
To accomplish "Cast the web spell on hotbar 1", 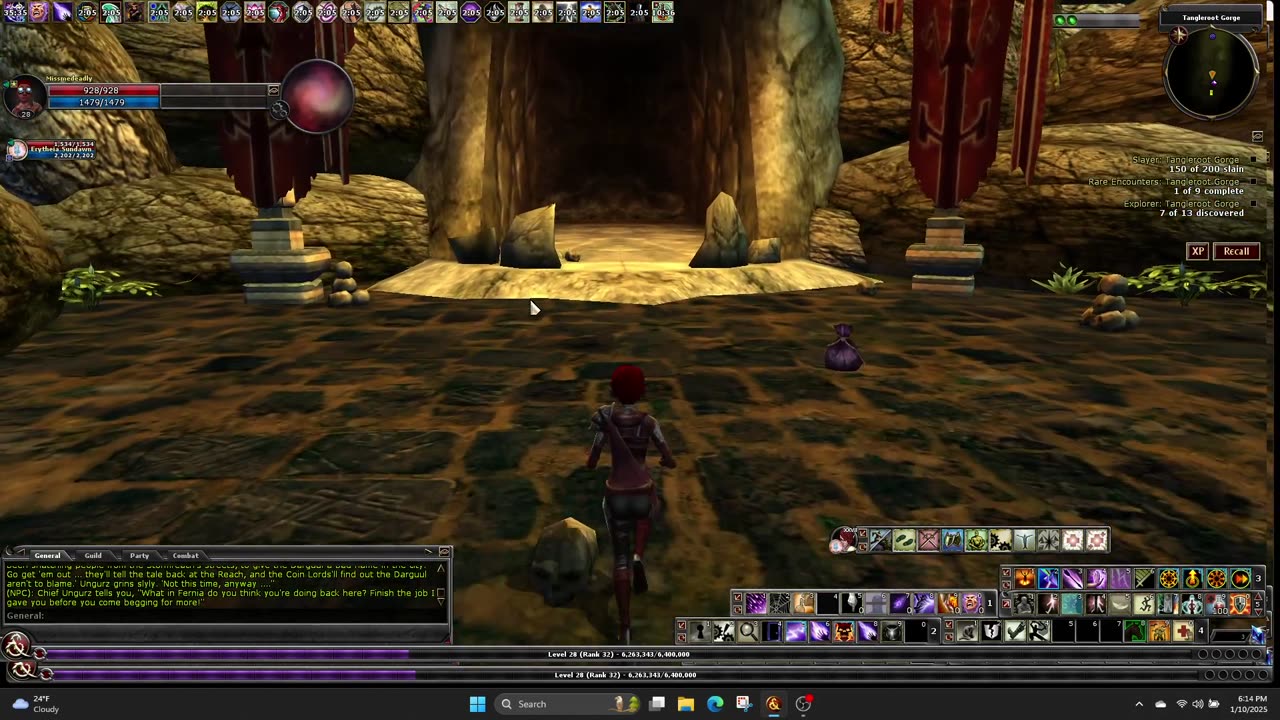I will pos(780,603).
